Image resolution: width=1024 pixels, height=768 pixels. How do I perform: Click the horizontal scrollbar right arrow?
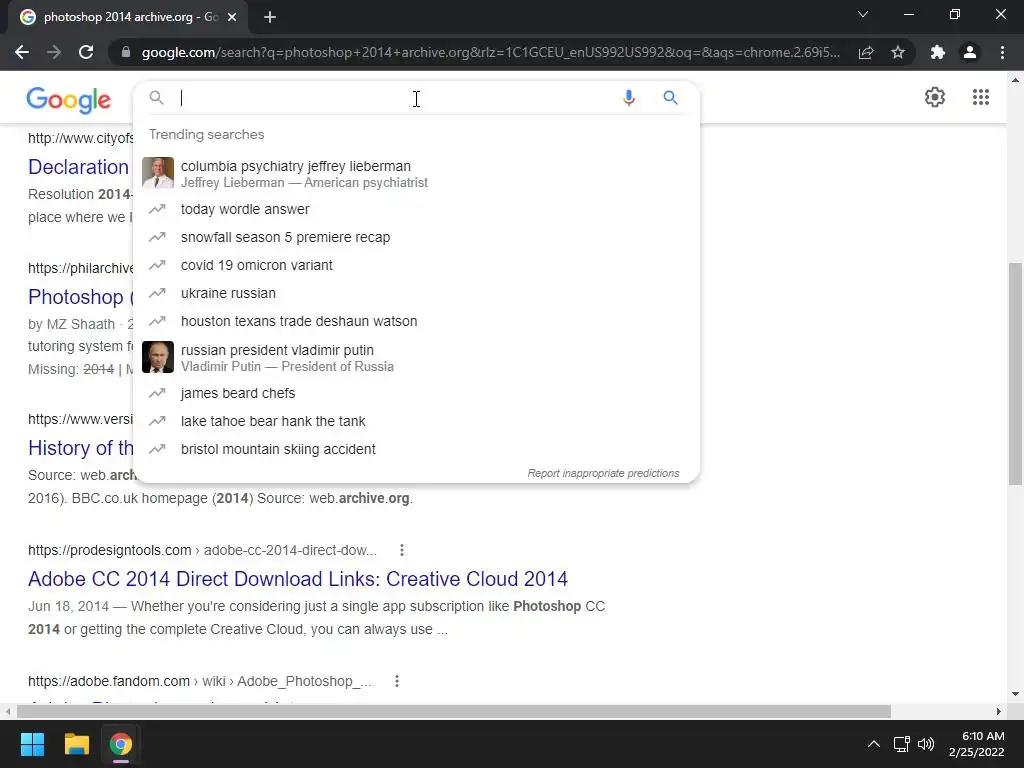(x=999, y=711)
